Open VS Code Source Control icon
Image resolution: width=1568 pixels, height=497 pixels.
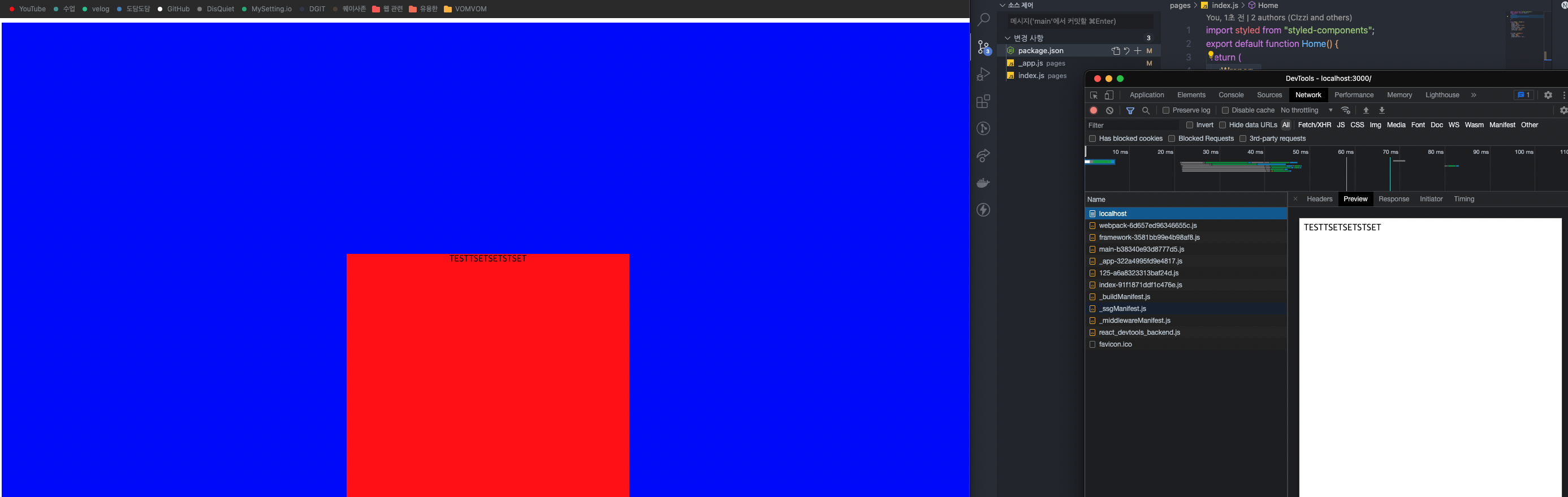[984, 47]
